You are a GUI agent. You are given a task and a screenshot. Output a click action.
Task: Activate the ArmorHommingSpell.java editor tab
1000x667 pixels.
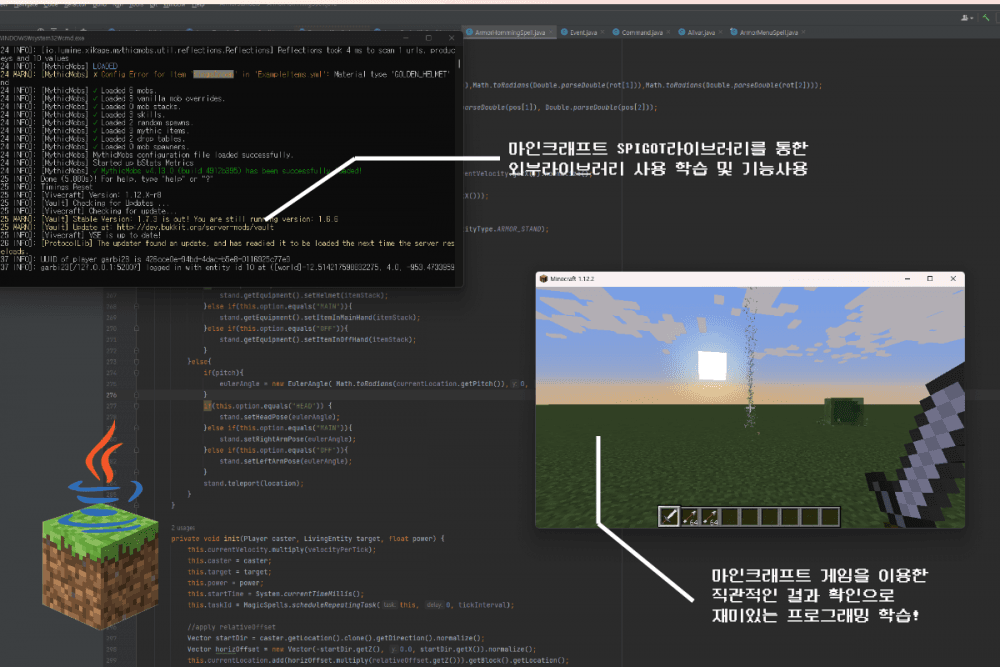[x=510, y=33]
